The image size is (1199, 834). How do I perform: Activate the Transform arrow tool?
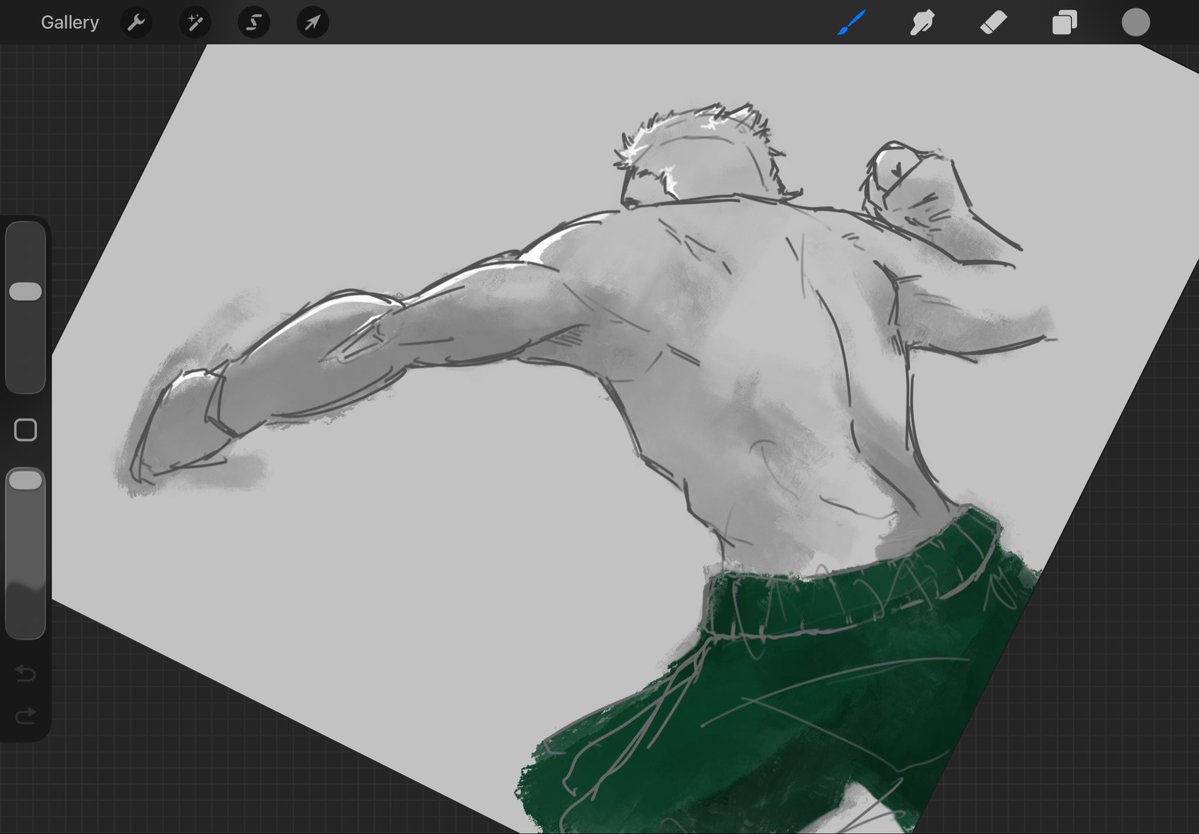[313, 22]
